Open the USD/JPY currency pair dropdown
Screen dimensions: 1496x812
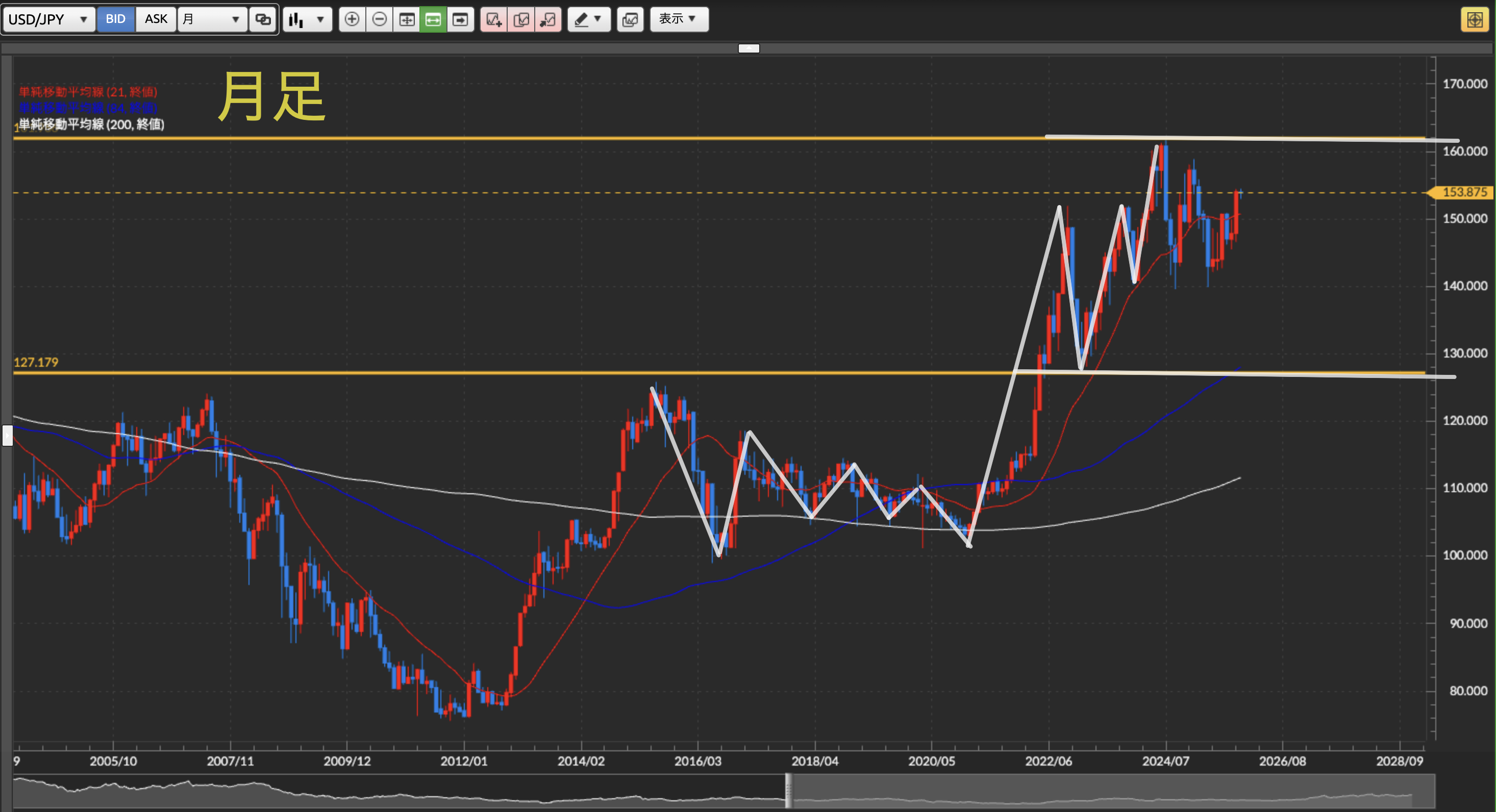tap(48, 20)
